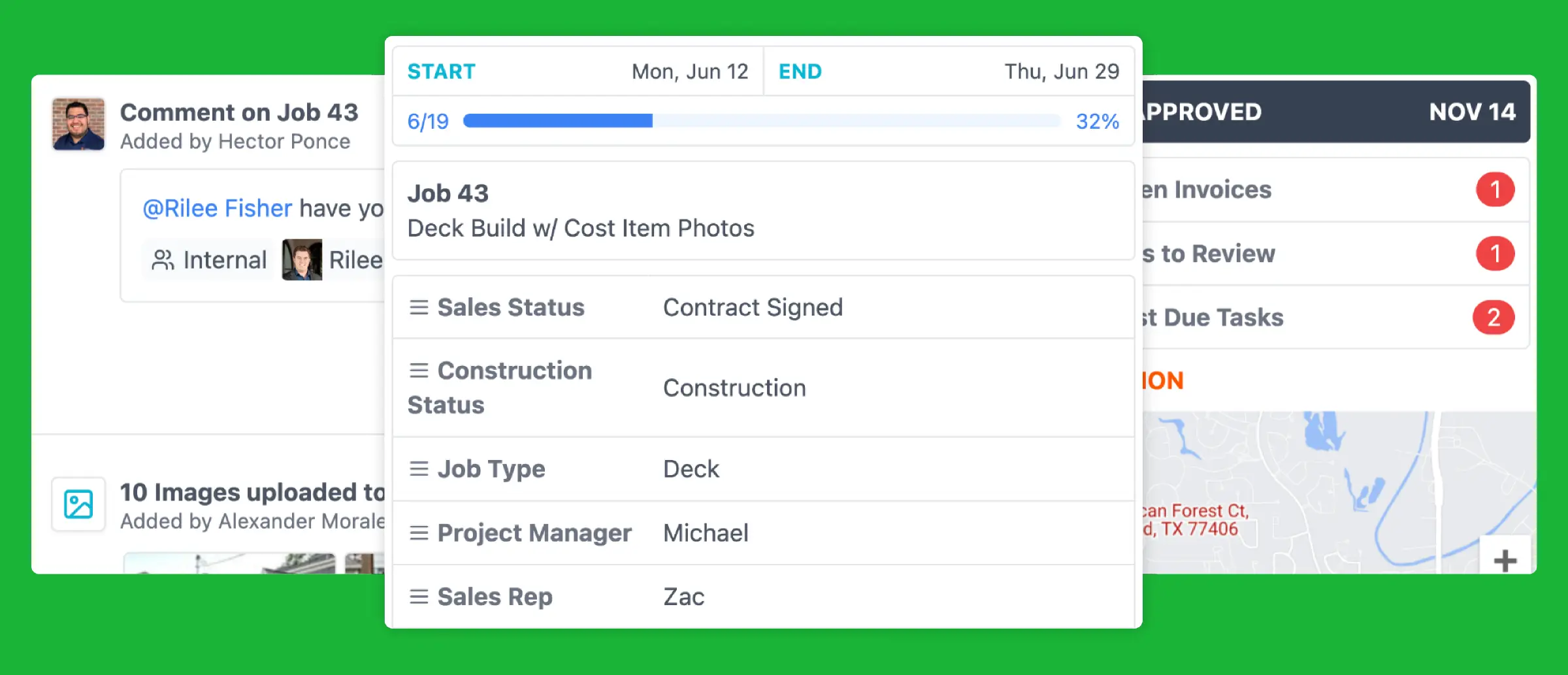Click the Construction Status drag handle icon

point(419,370)
